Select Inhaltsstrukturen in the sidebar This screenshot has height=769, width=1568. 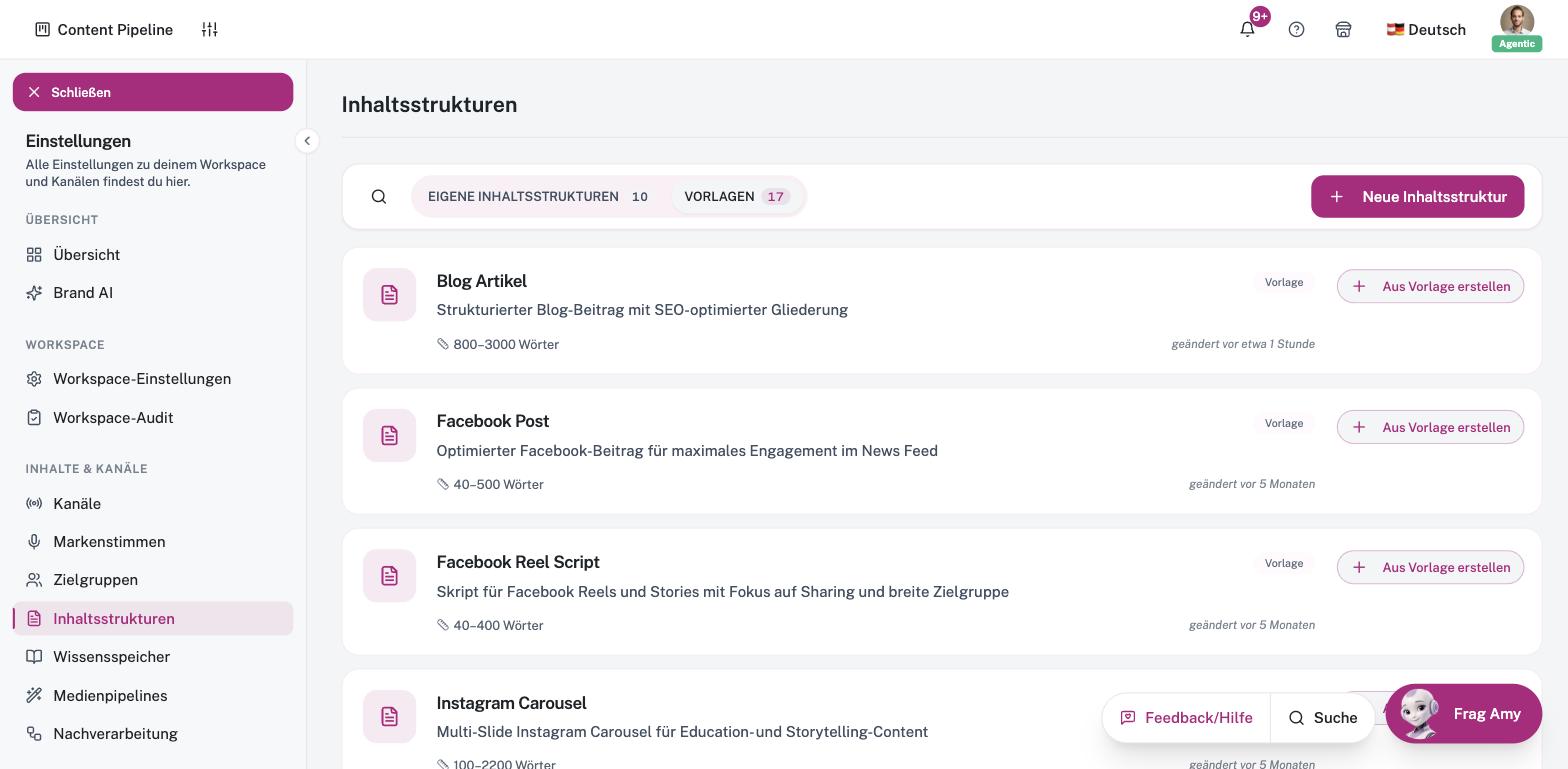[x=153, y=619]
